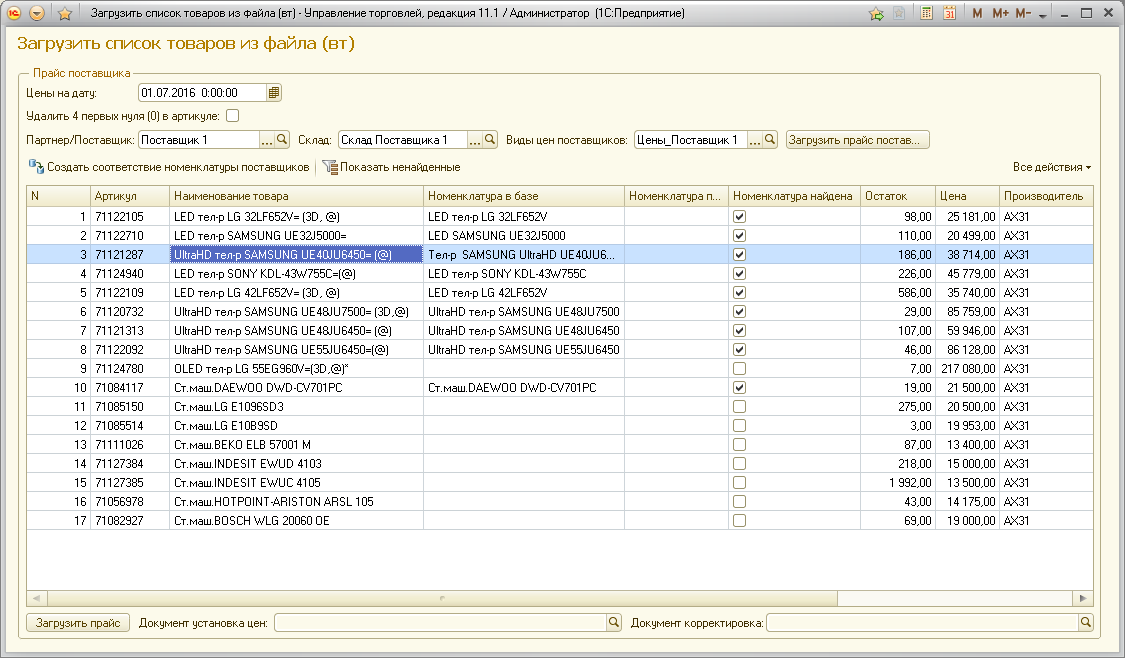Toggle Удалить 4 первых нуля в артикуле checkbox
This screenshot has width=1125, height=658.
point(232,116)
